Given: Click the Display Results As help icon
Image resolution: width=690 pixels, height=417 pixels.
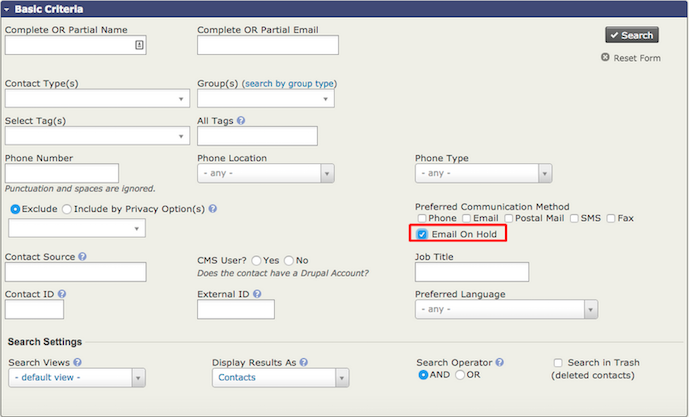Looking at the screenshot, I should tap(303, 362).
